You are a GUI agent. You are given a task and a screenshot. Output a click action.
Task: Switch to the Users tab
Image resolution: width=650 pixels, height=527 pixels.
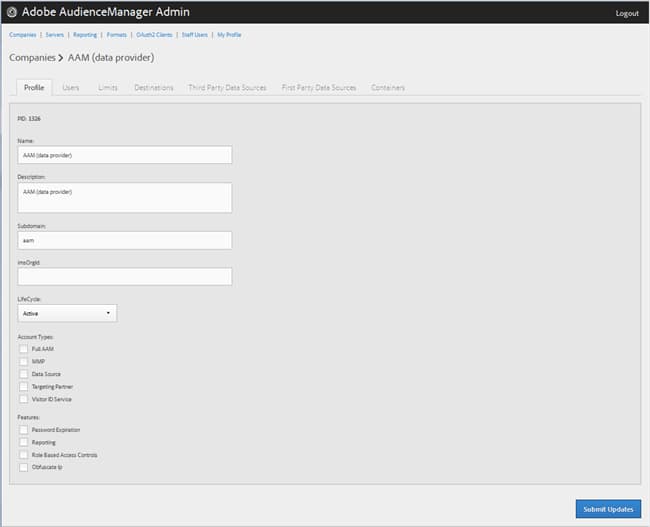(70, 87)
